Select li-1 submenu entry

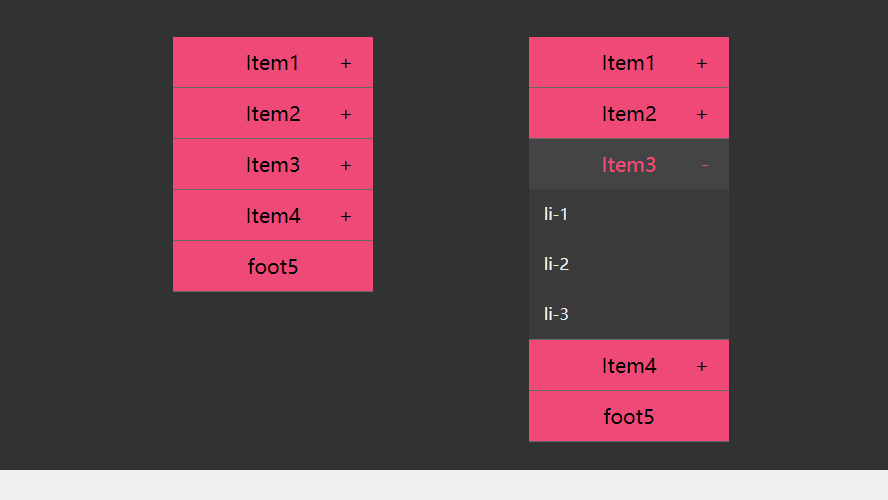coord(629,214)
